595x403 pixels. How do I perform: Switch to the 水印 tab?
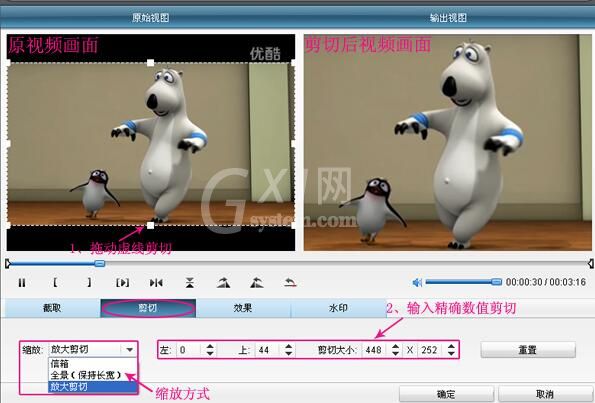[338, 308]
